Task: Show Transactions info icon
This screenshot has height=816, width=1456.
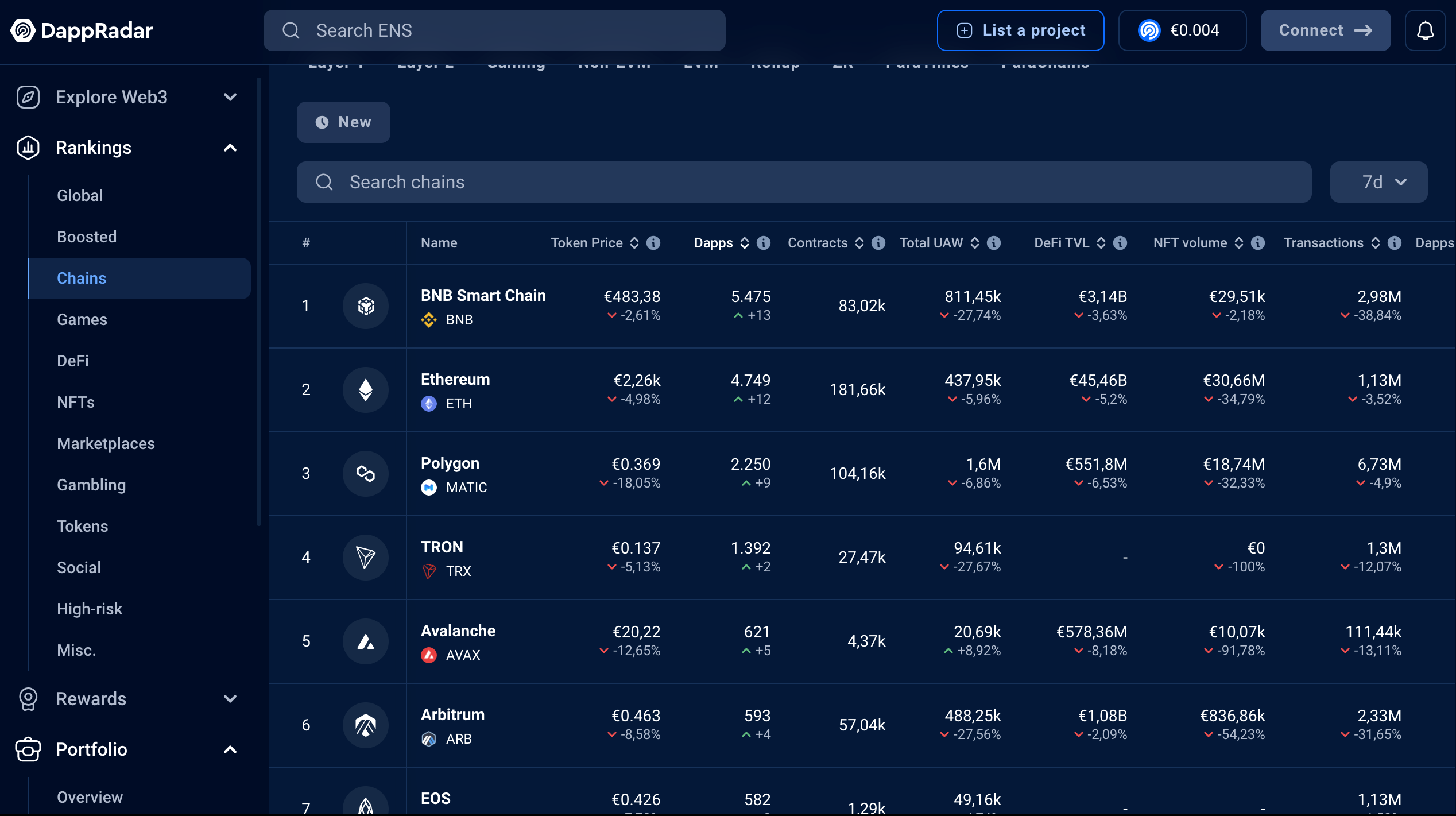Action: (1395, 243)
